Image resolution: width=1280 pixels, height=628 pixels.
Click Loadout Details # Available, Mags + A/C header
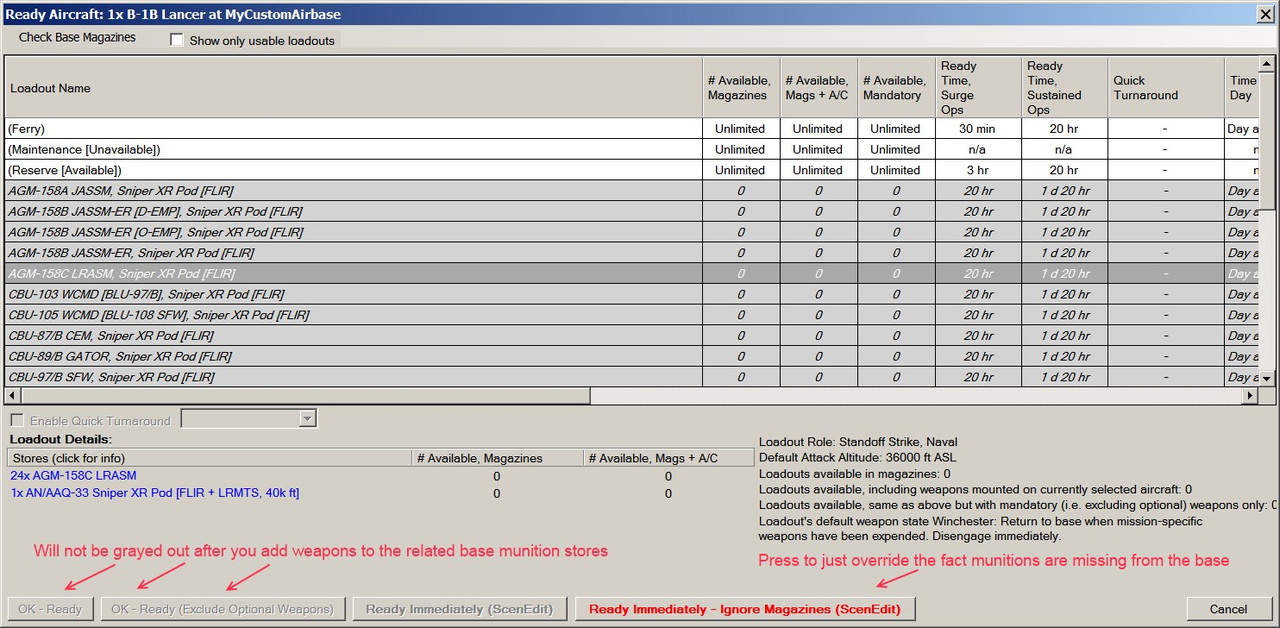[x=669, y=458]
